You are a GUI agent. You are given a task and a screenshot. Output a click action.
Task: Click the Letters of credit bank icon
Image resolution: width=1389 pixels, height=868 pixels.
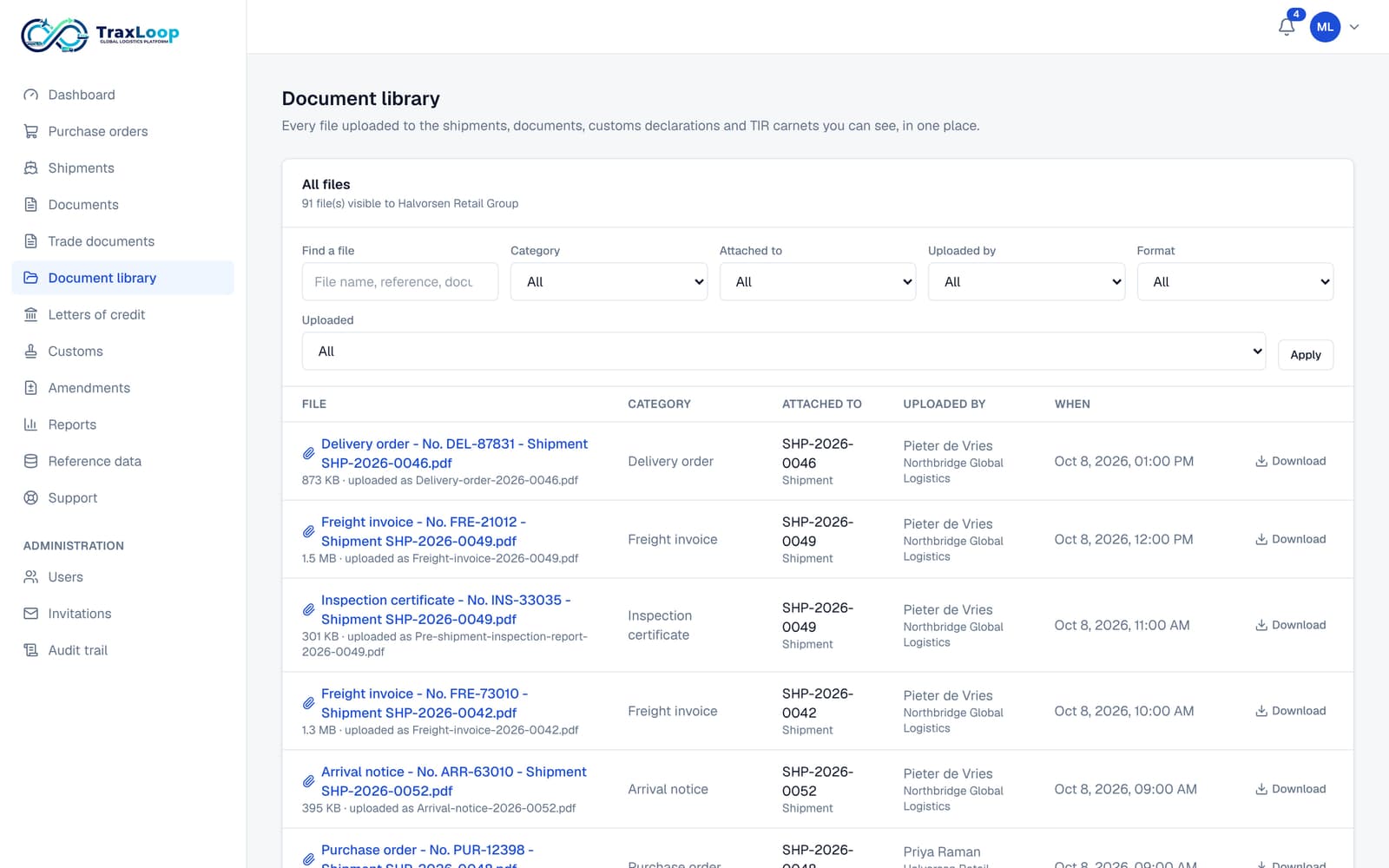(31, 314)
